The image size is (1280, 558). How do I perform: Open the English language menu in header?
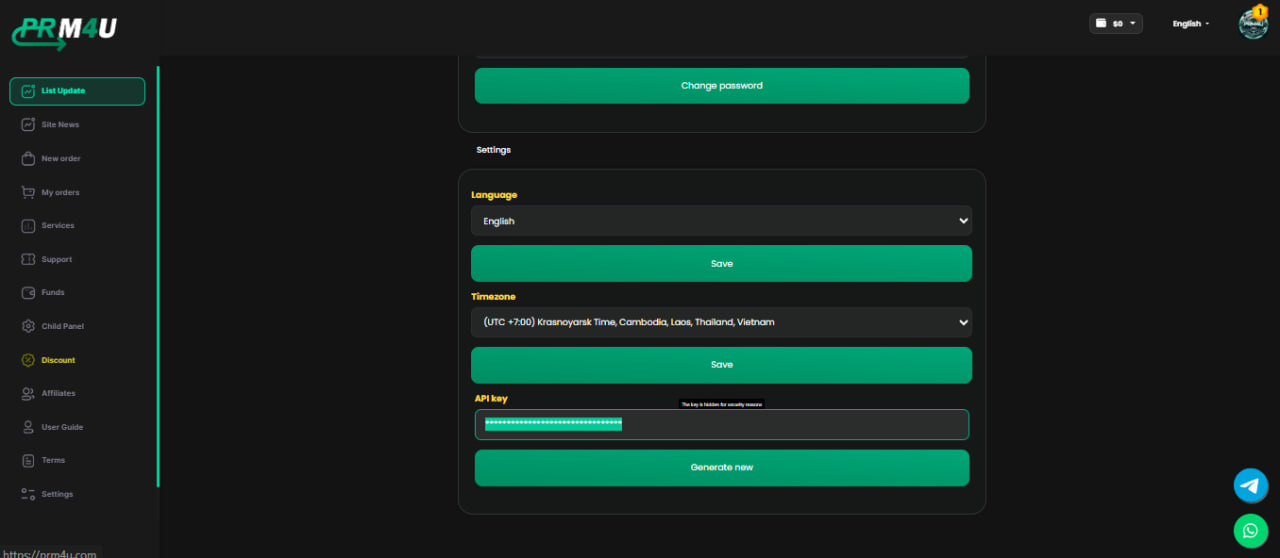pos(1190,24)
